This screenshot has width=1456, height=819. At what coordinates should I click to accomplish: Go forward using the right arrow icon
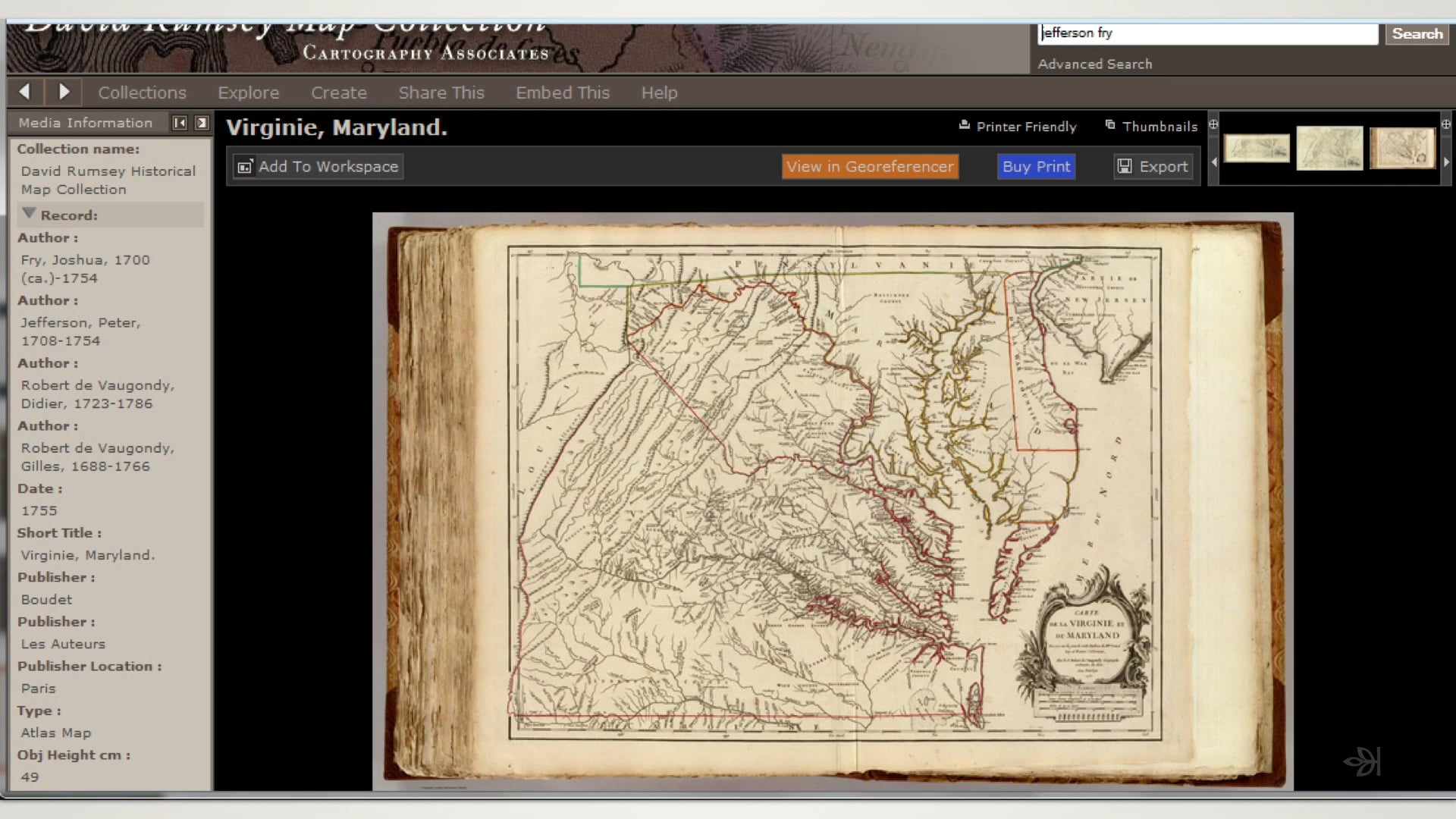pos(64,92)
